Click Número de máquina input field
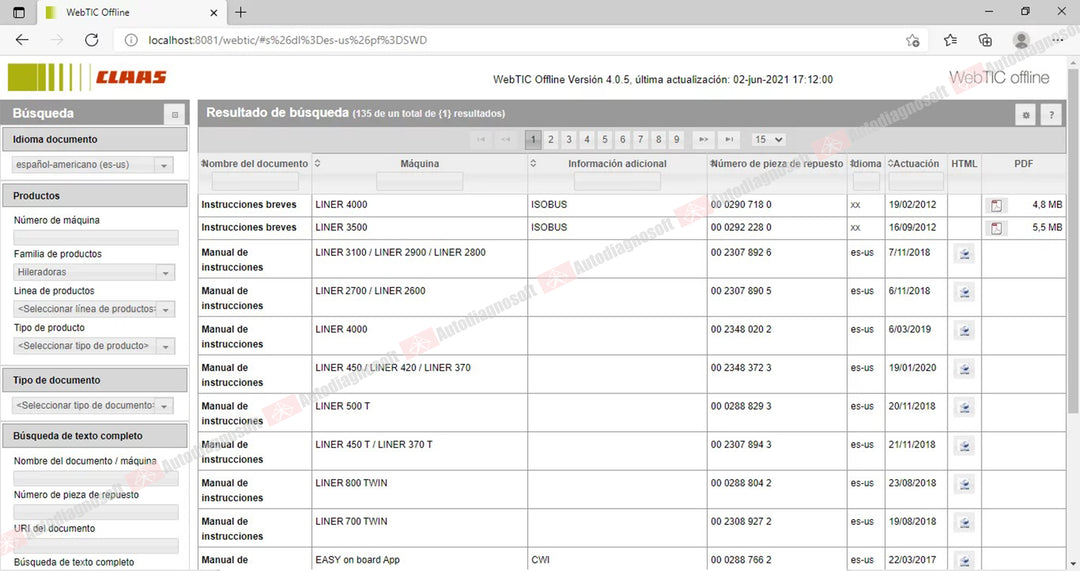1080x571 pixels. 96,238
